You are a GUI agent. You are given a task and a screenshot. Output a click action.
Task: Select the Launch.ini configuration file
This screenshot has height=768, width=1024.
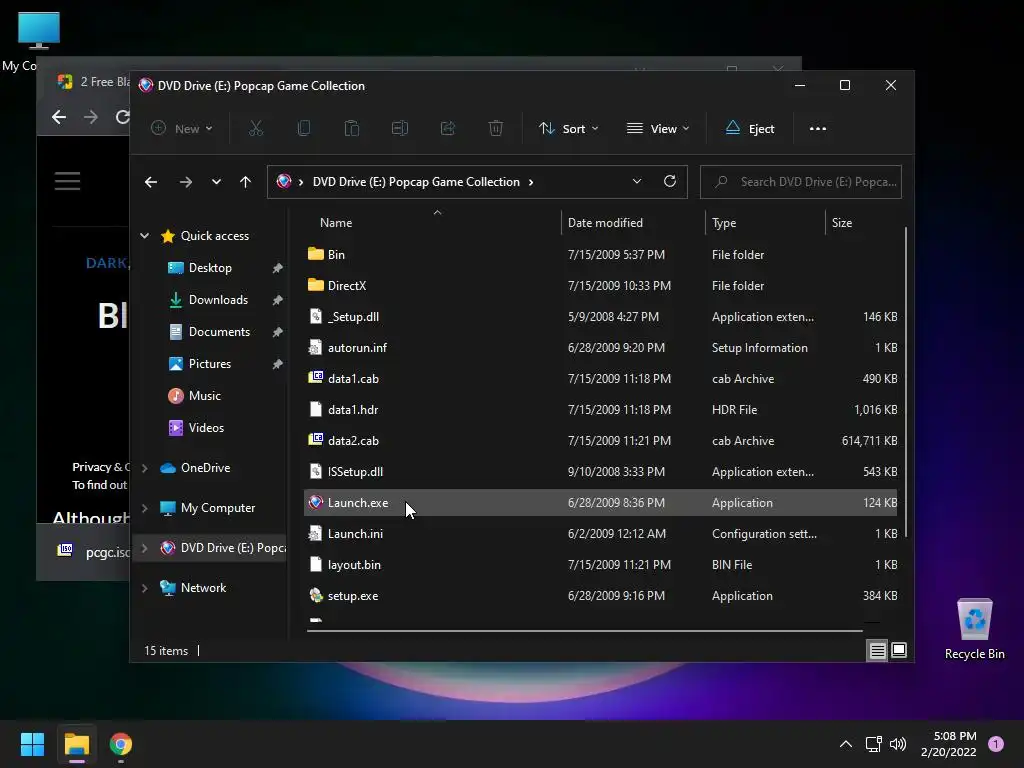600,534
